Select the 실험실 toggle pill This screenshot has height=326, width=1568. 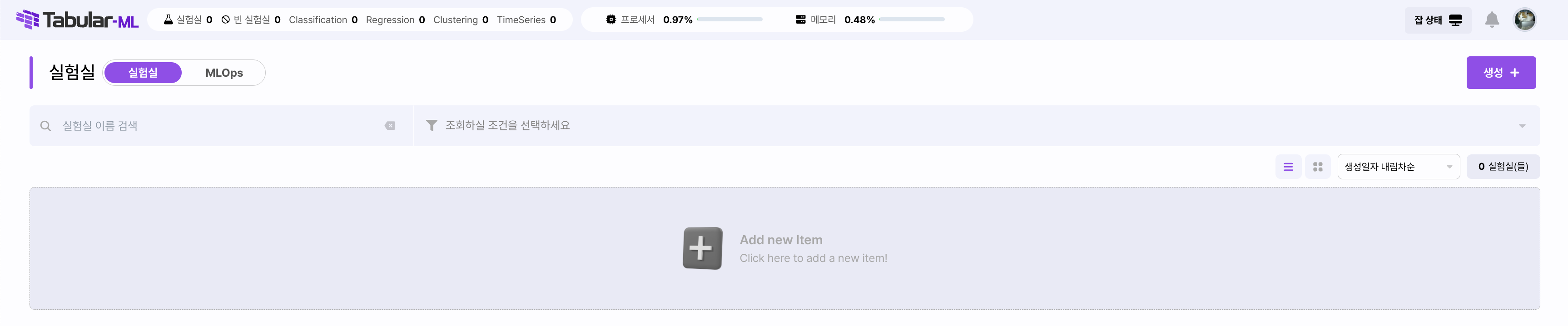143,72
